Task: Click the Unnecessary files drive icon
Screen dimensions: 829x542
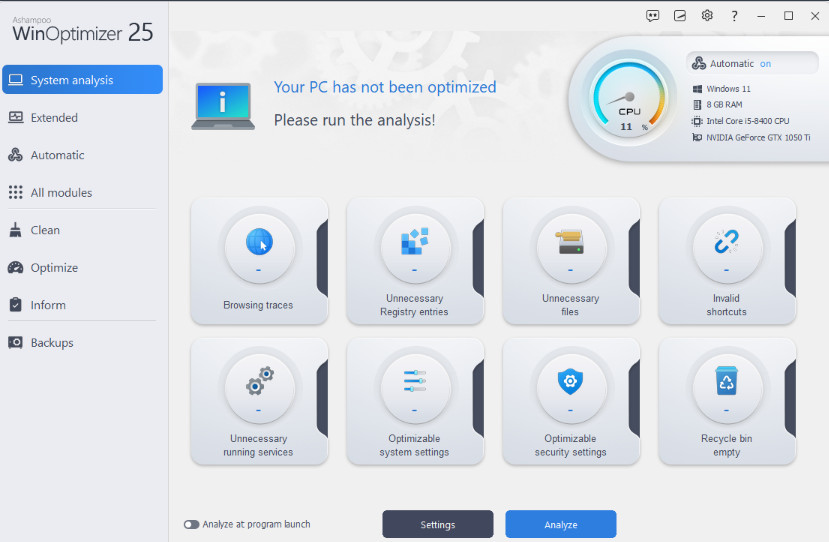Action: pos(570,242)
